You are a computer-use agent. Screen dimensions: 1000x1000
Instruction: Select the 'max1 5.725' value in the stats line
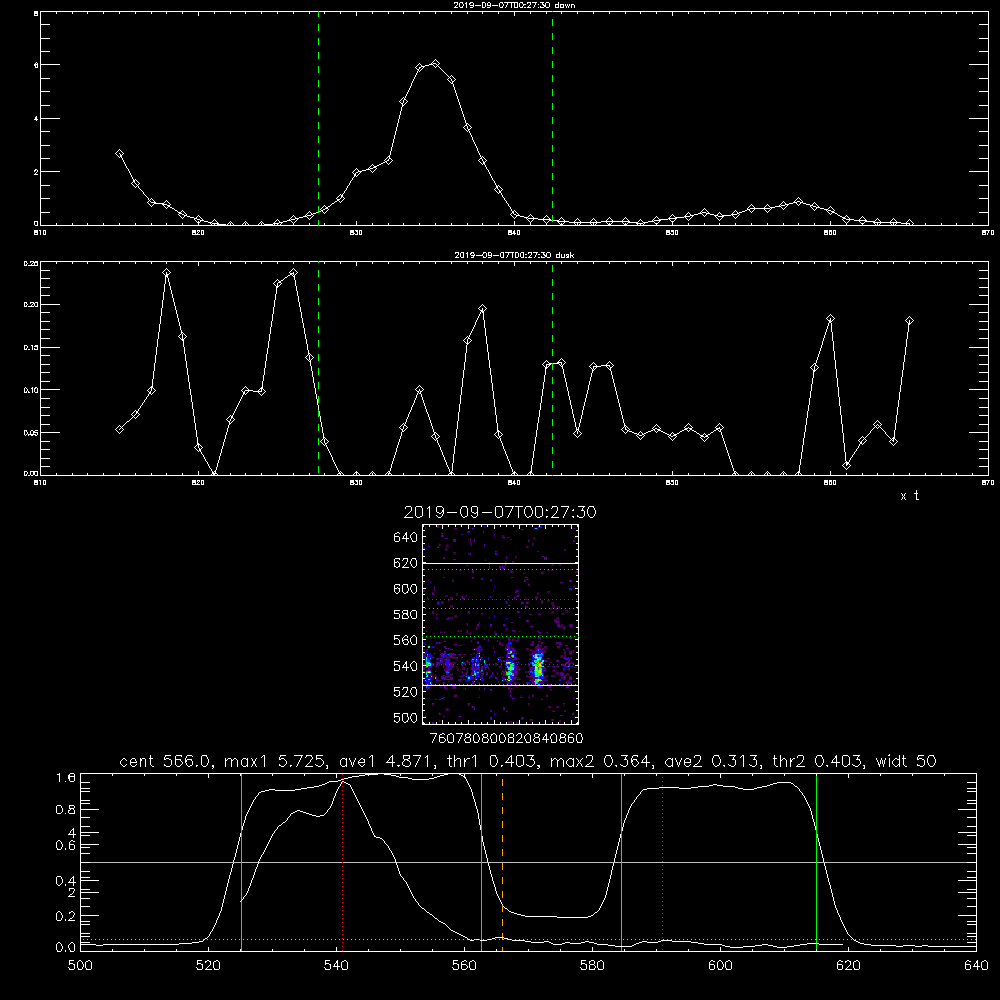click(x=277, y=761)
